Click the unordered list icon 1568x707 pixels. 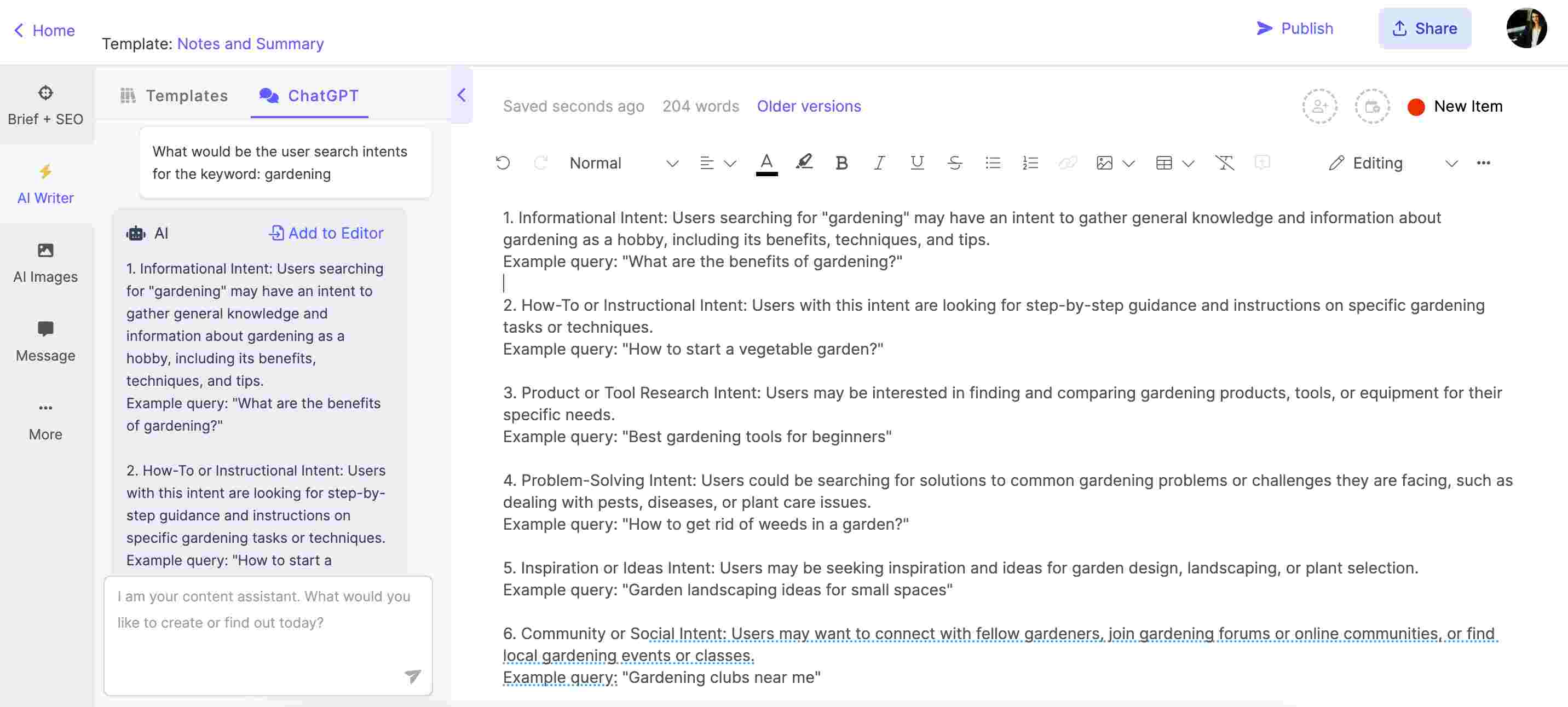coord(993,162)
